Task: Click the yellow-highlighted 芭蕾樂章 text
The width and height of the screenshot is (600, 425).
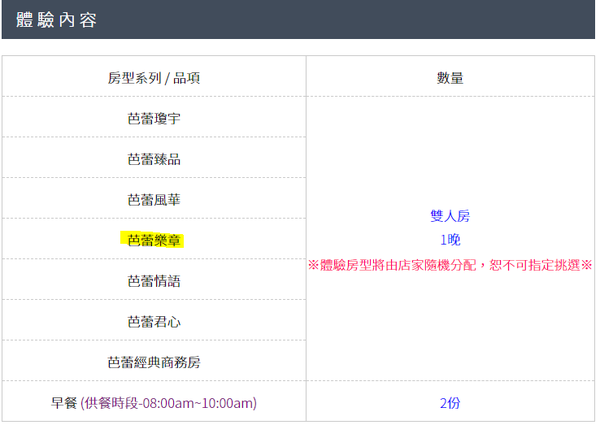Action: [x=154, y=240]
